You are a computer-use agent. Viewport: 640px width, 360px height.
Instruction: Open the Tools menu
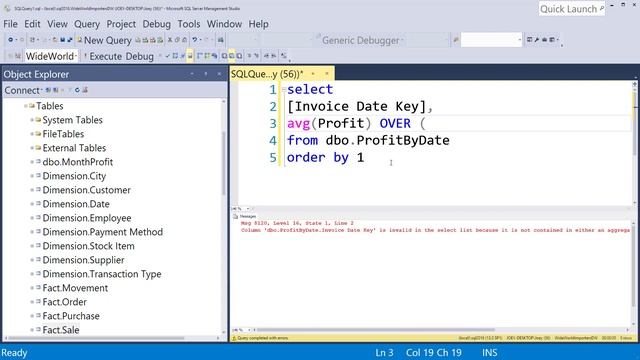(189, 24)
